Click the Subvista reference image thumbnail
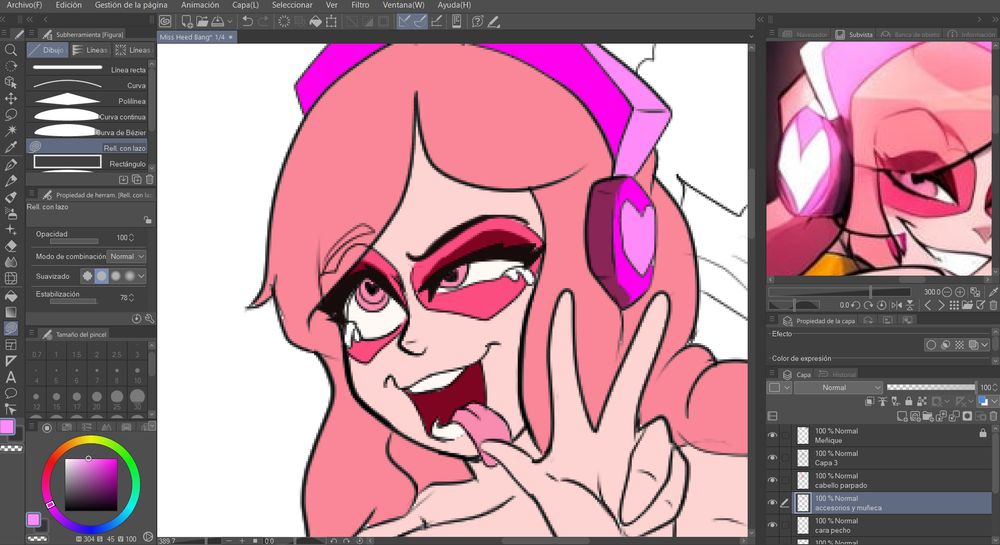 click(879, 159)
